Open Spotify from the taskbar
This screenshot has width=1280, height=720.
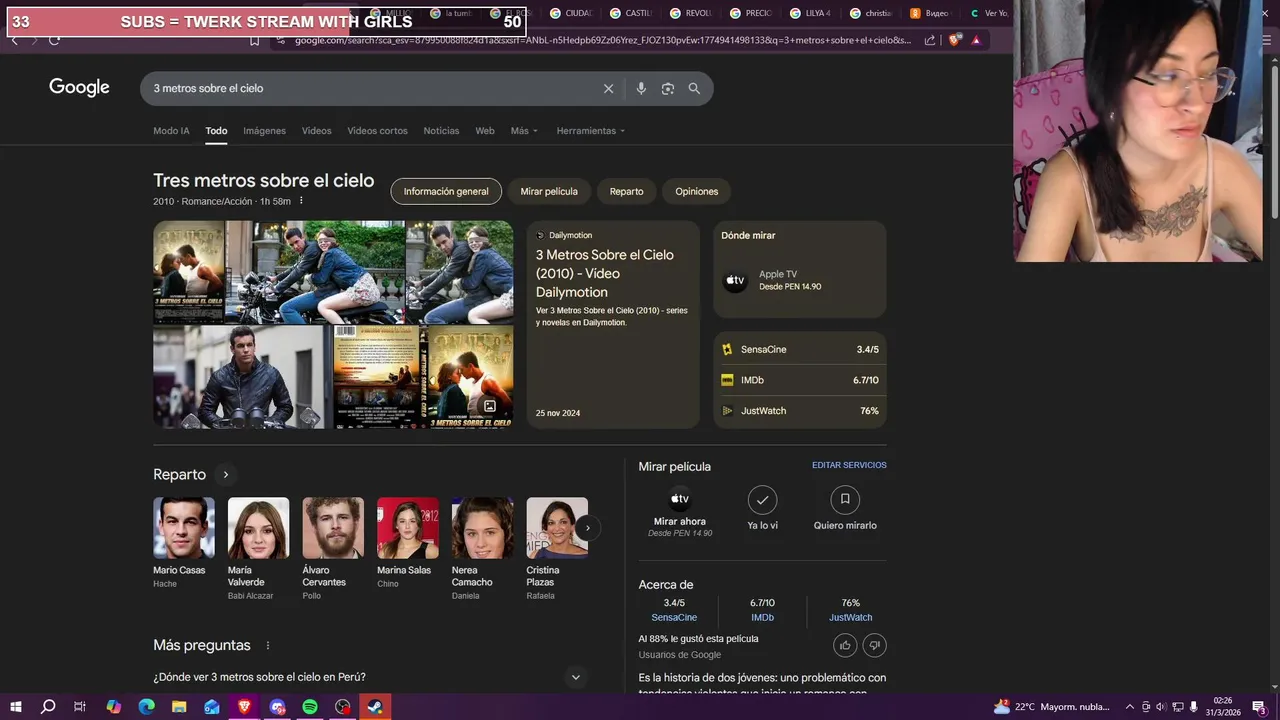(310, 707)
